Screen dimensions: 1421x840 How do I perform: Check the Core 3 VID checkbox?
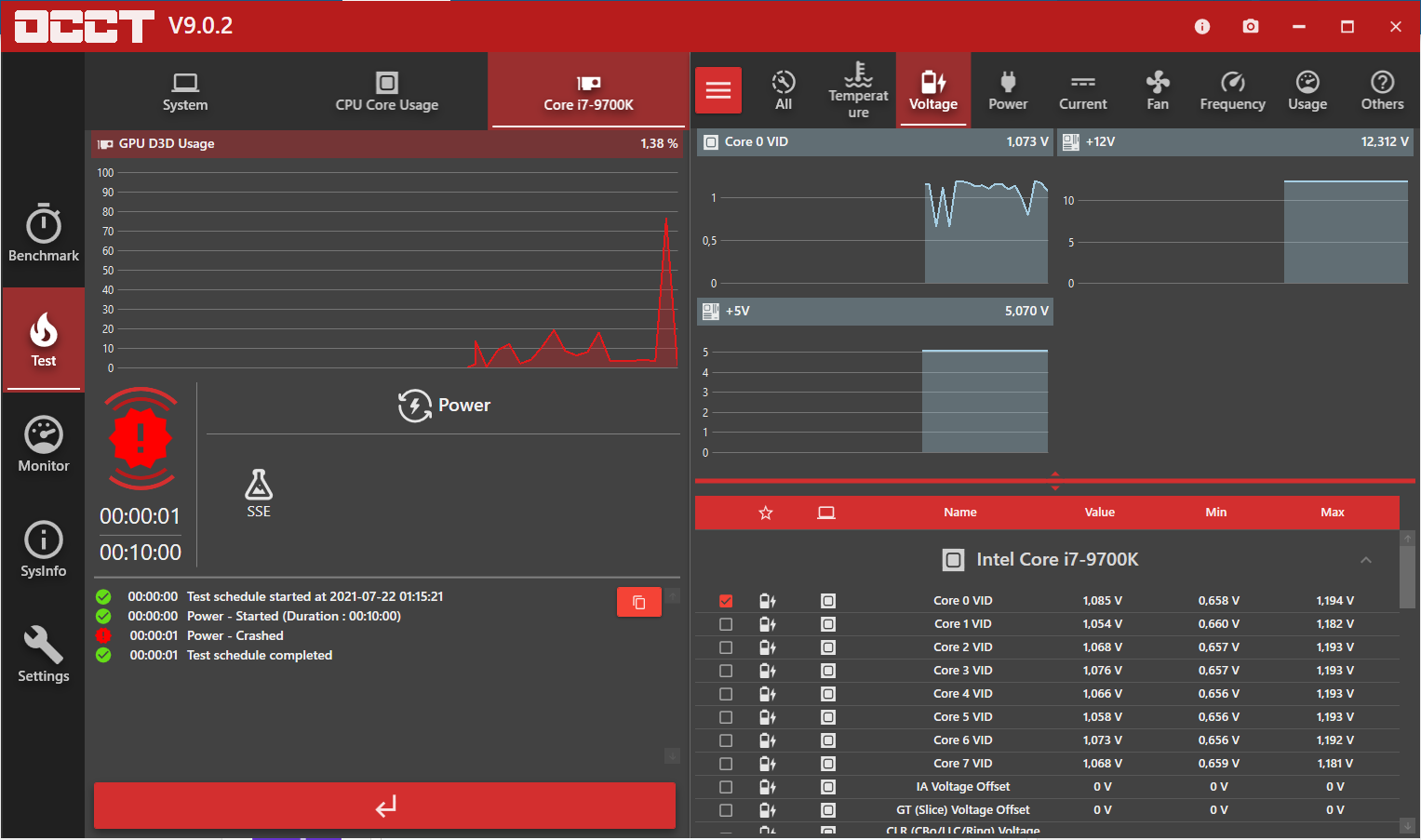click(726, 671)
